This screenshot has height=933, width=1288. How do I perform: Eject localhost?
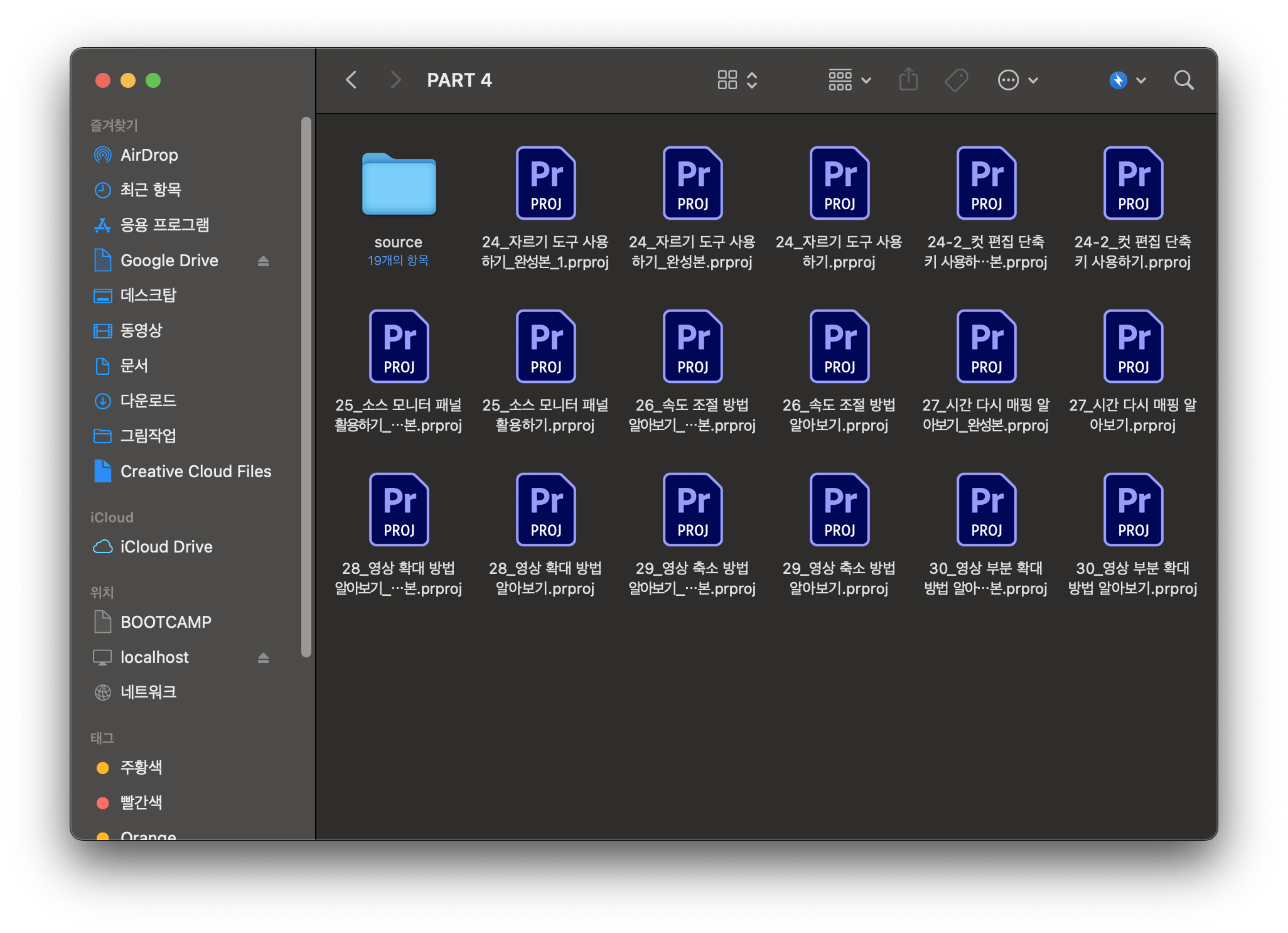tap(264, 657)
